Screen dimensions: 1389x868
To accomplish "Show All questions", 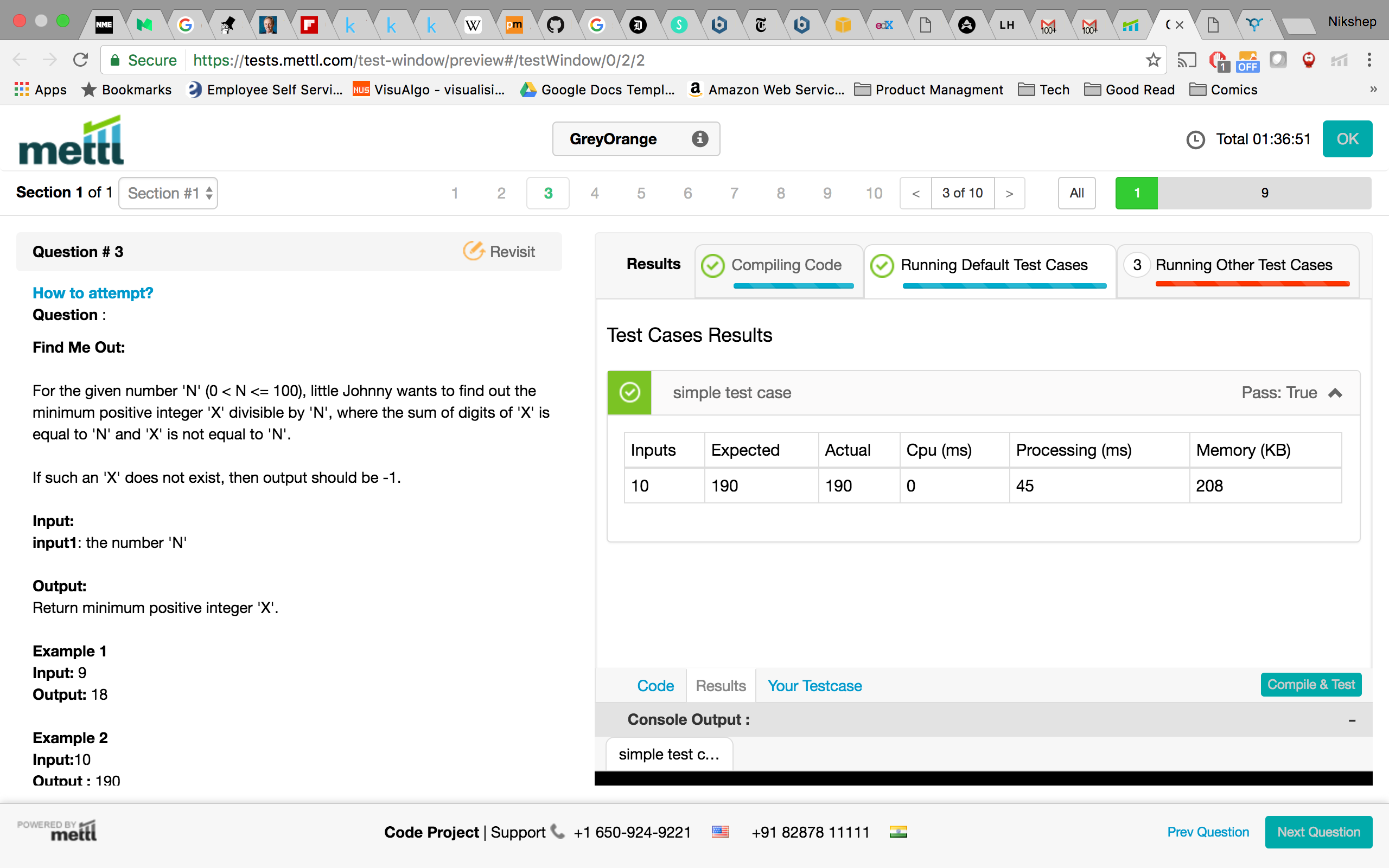I will click(x=1077, y=194).
